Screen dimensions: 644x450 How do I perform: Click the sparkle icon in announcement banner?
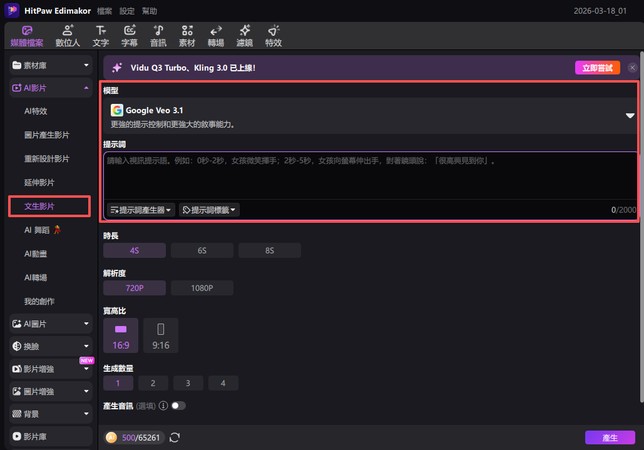point(117,68)
